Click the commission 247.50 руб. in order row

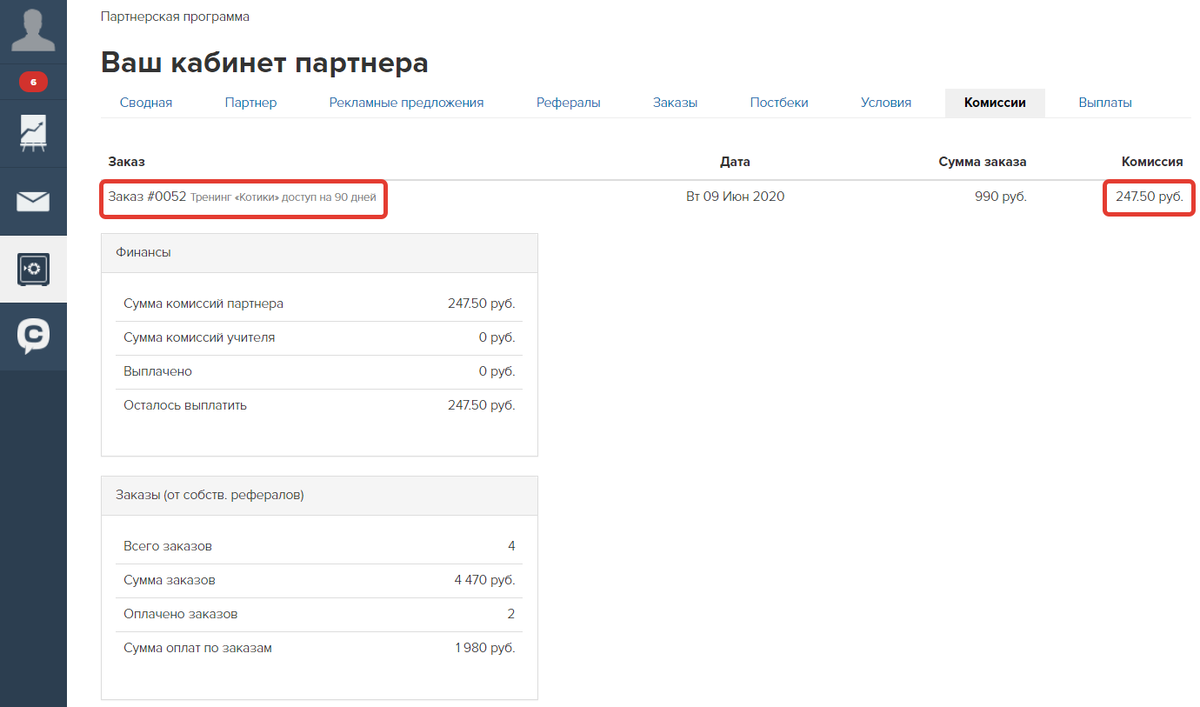(1149, 197)
